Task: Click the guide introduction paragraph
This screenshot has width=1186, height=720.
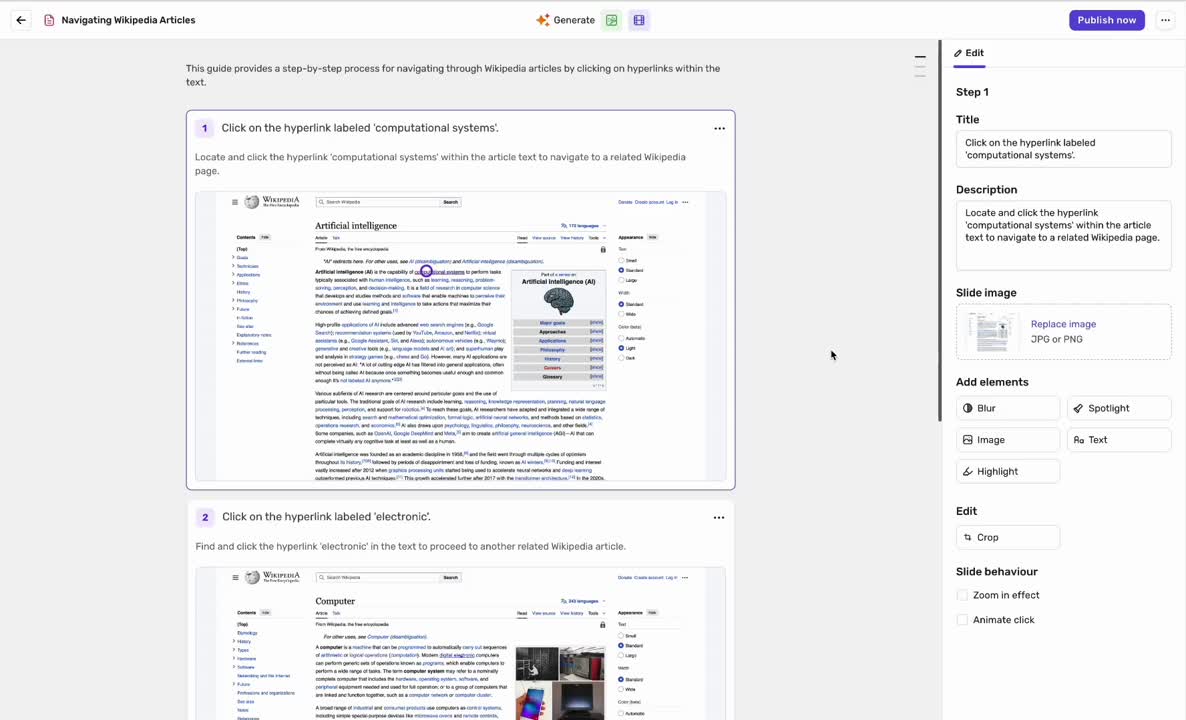Action: 453,75
